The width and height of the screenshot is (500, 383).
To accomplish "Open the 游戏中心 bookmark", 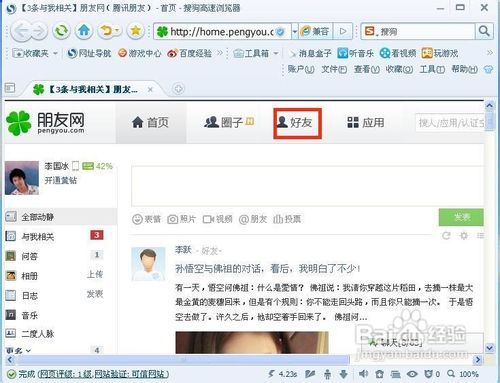I will [x=140, y=53].
